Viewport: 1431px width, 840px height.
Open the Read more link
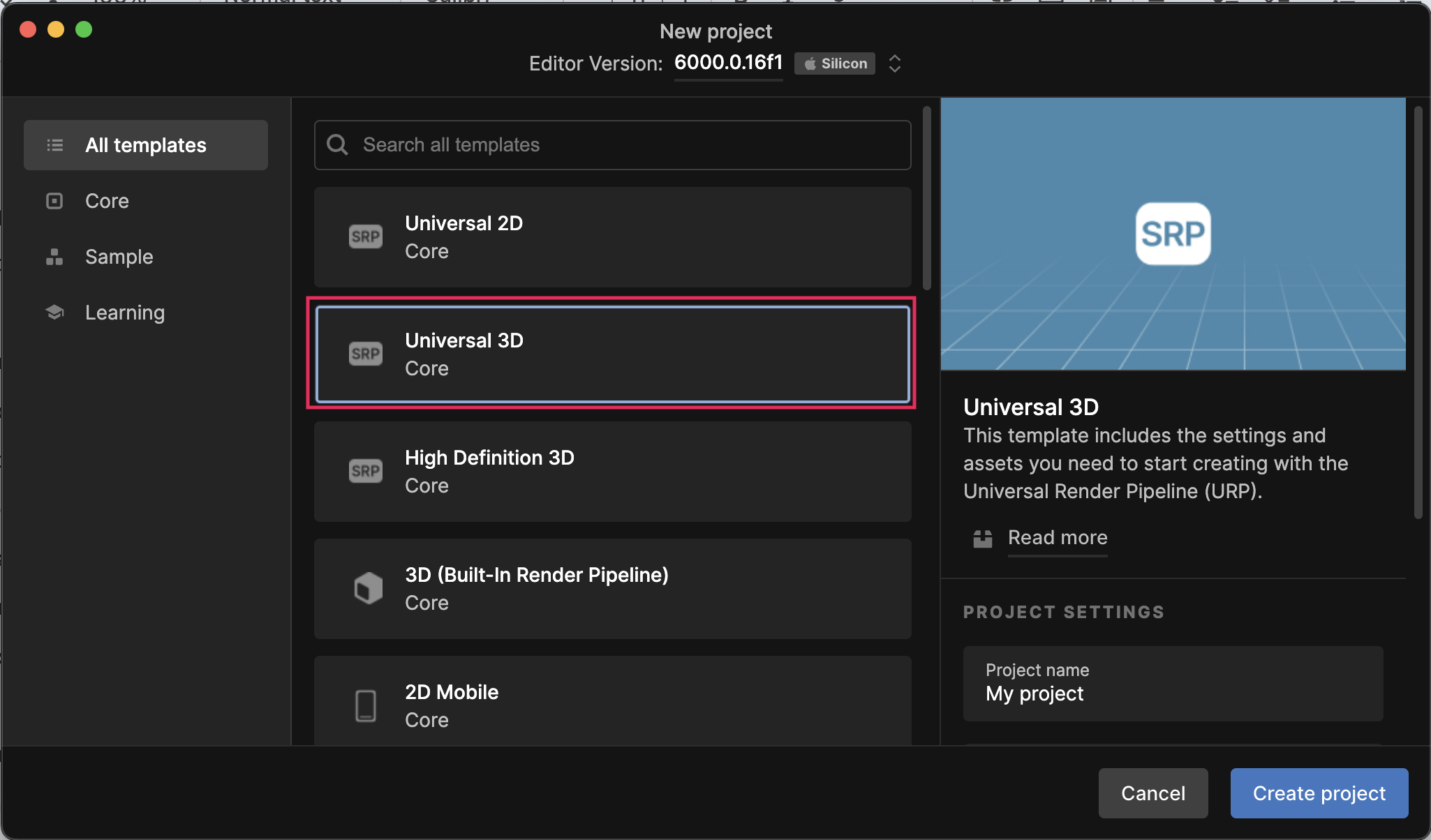pos(1058,537)
